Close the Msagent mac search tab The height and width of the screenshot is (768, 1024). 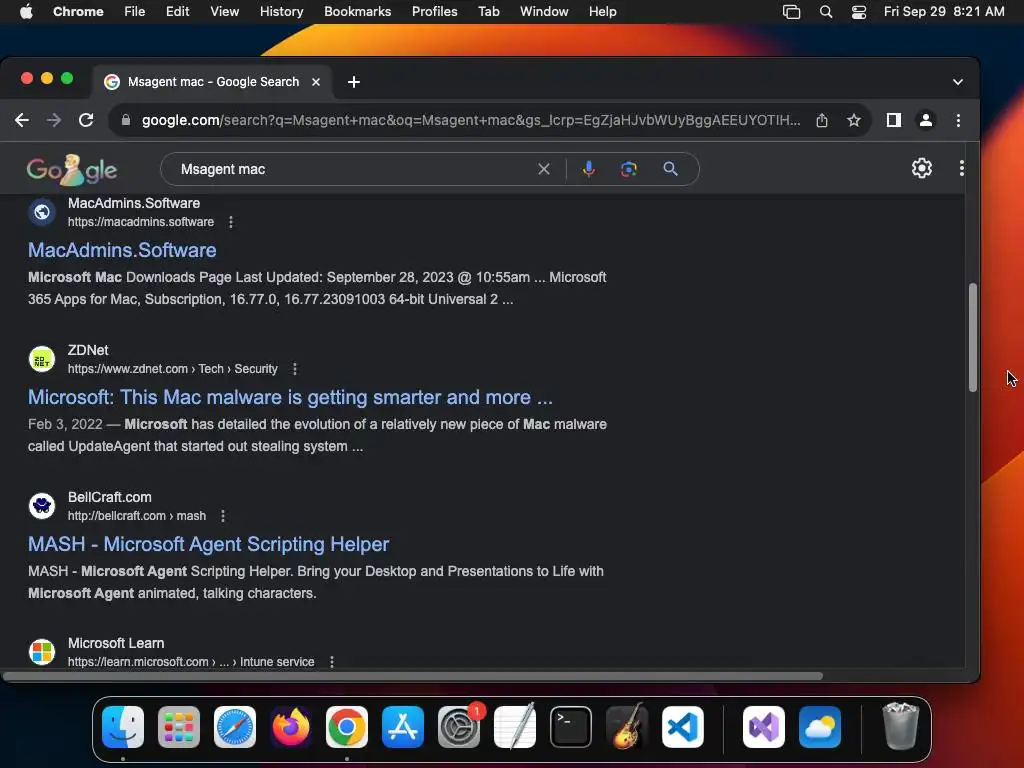tap(315, 82)
